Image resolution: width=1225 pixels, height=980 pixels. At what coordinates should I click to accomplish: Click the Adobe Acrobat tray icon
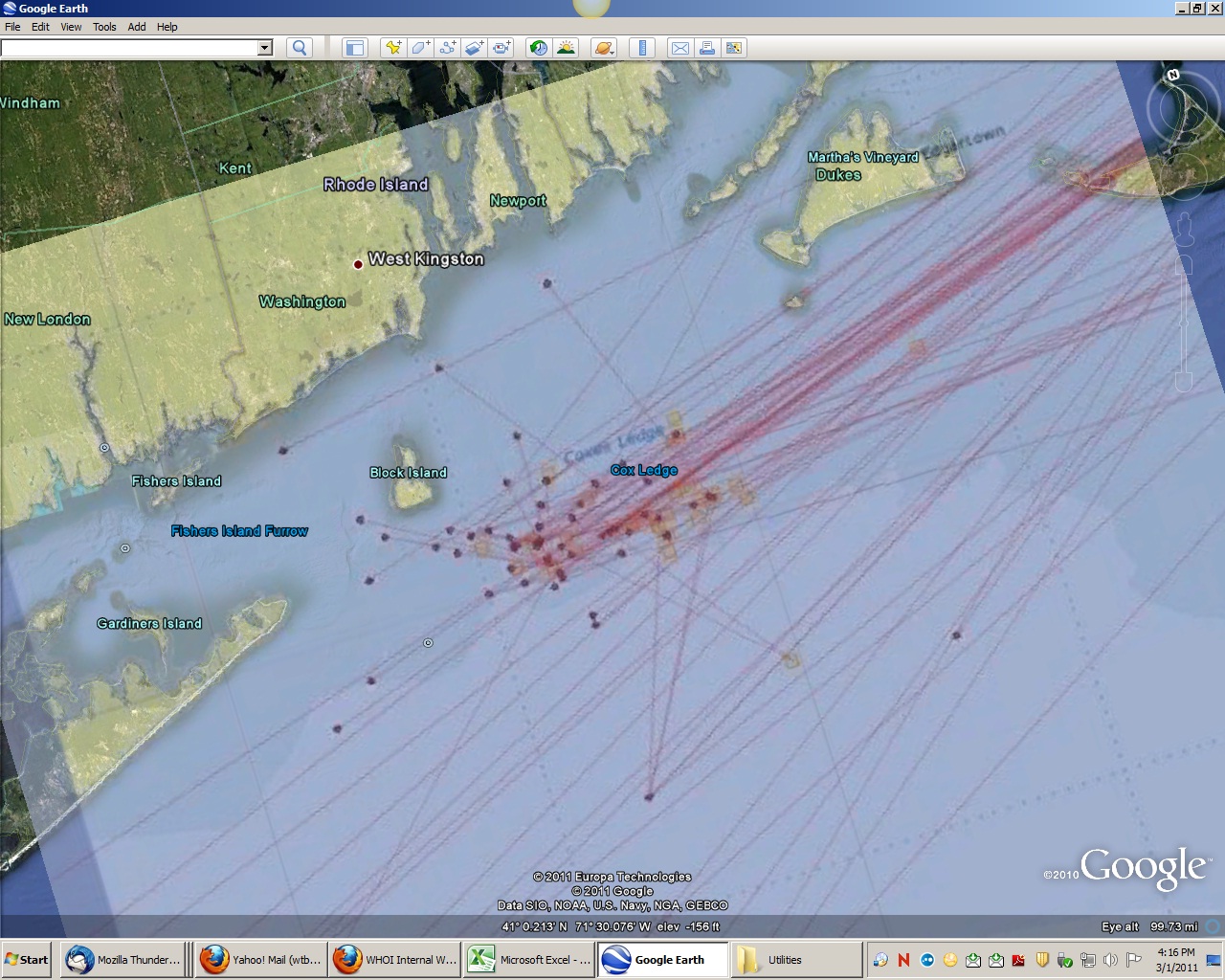[x=1018, y=960]
